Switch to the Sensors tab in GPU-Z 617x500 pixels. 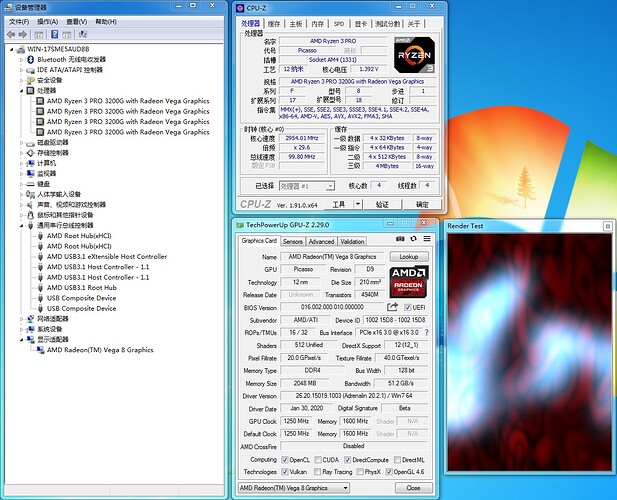coord(292,242)
